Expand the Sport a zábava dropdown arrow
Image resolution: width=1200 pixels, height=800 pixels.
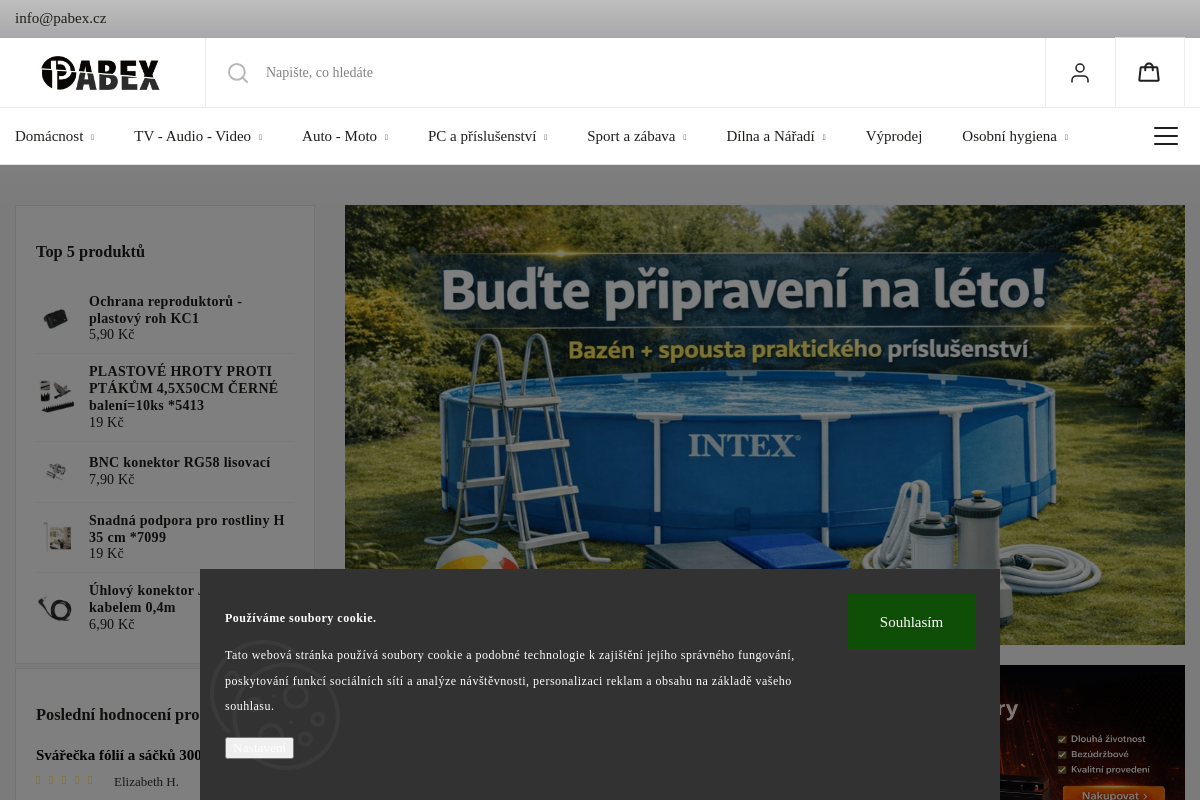(x=684, y=137)
